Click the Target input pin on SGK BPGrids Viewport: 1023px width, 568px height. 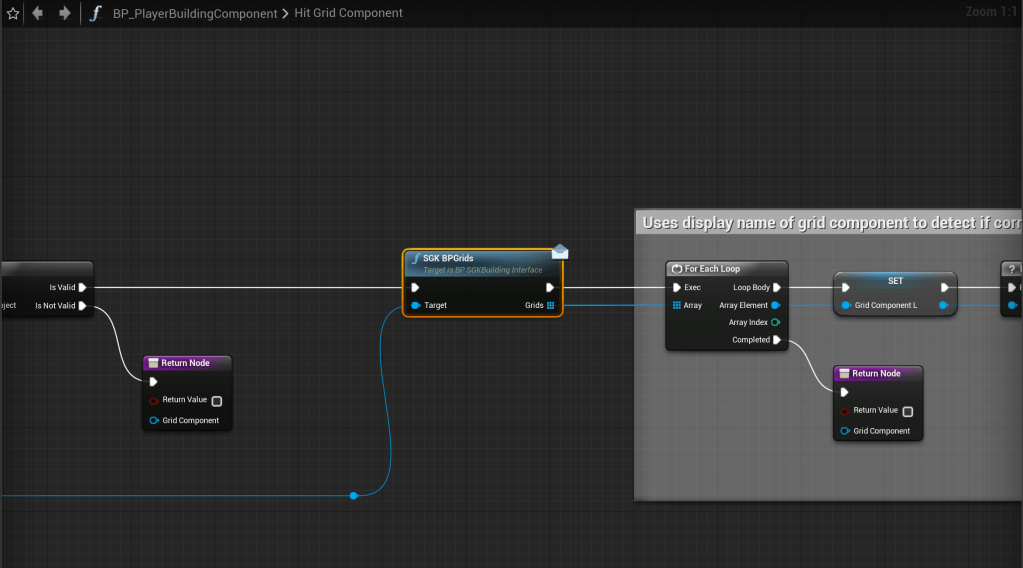416,305
